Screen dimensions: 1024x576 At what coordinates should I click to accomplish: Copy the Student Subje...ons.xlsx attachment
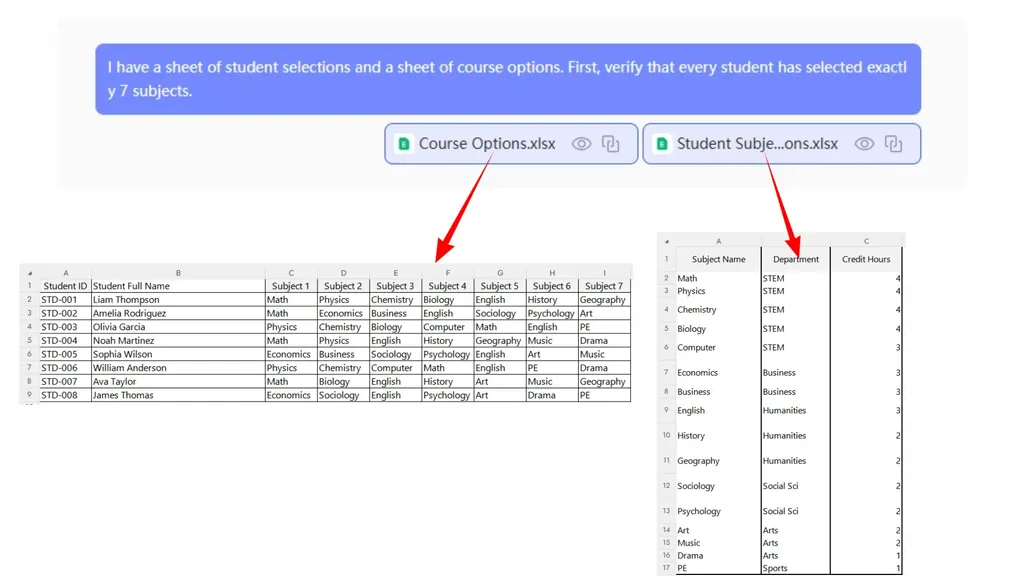tap(894, 144)
